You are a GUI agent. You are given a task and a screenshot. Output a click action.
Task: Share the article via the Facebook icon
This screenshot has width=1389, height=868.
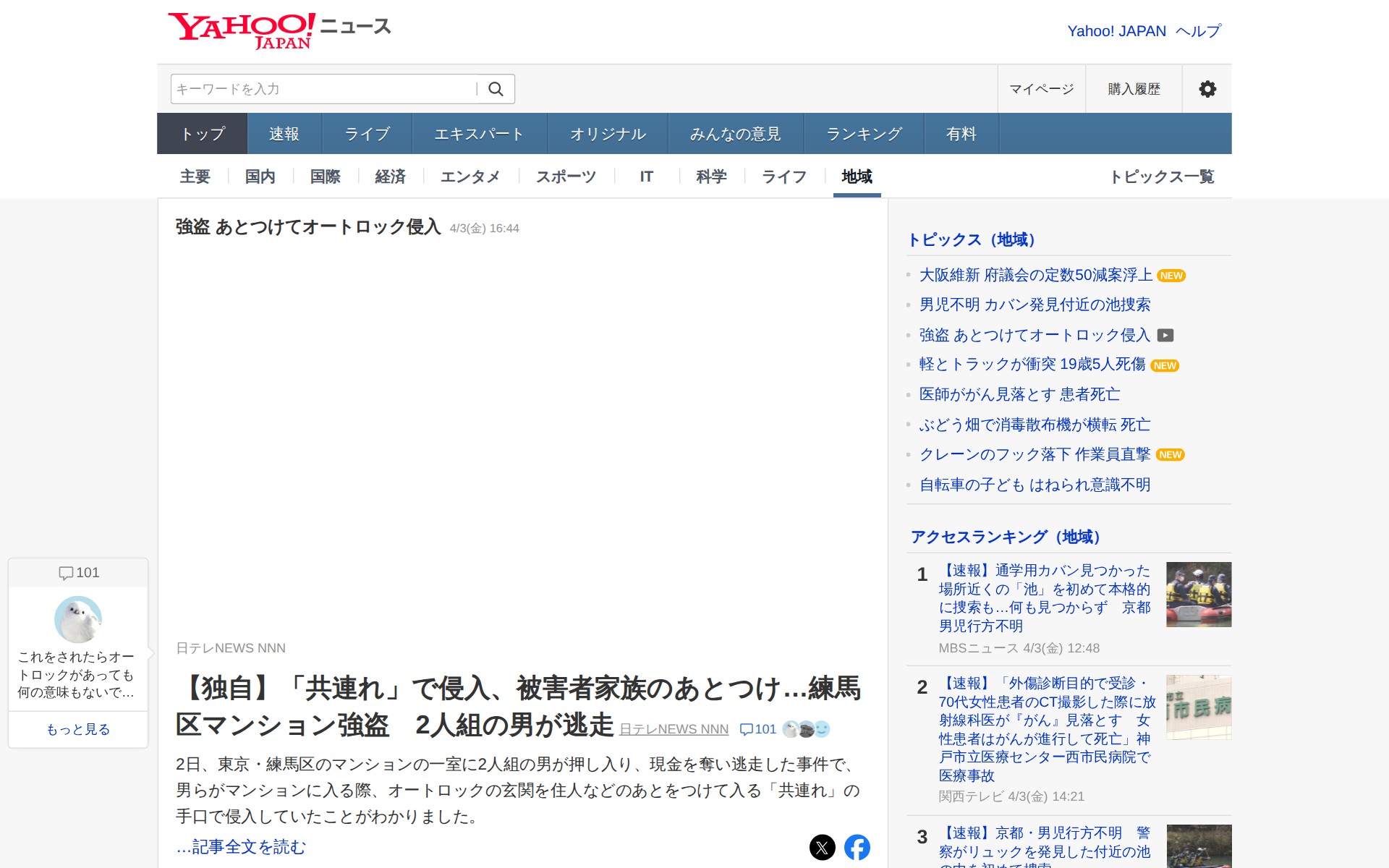click(858, 846)
